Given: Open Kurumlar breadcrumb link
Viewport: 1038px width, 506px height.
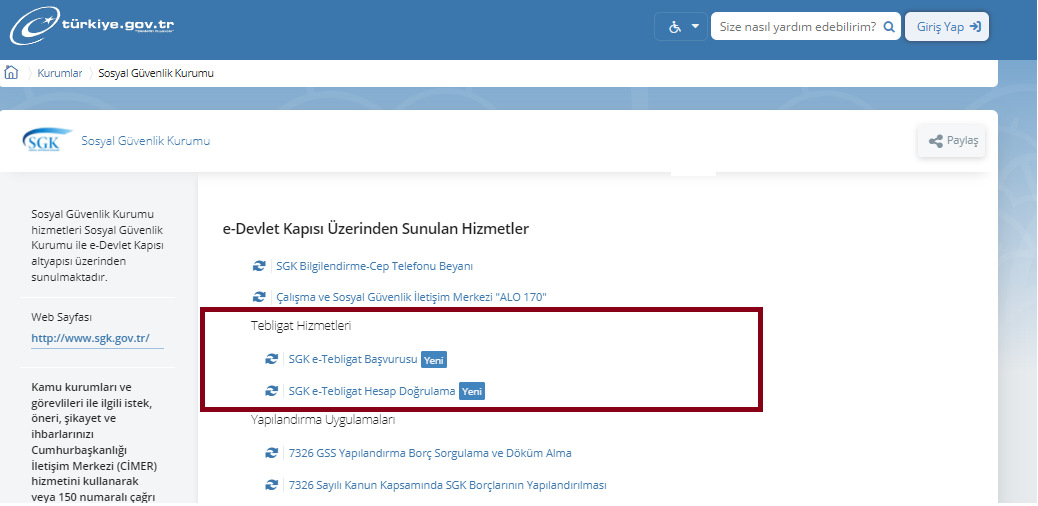Looking at the screenshot, I should (60, 74).
